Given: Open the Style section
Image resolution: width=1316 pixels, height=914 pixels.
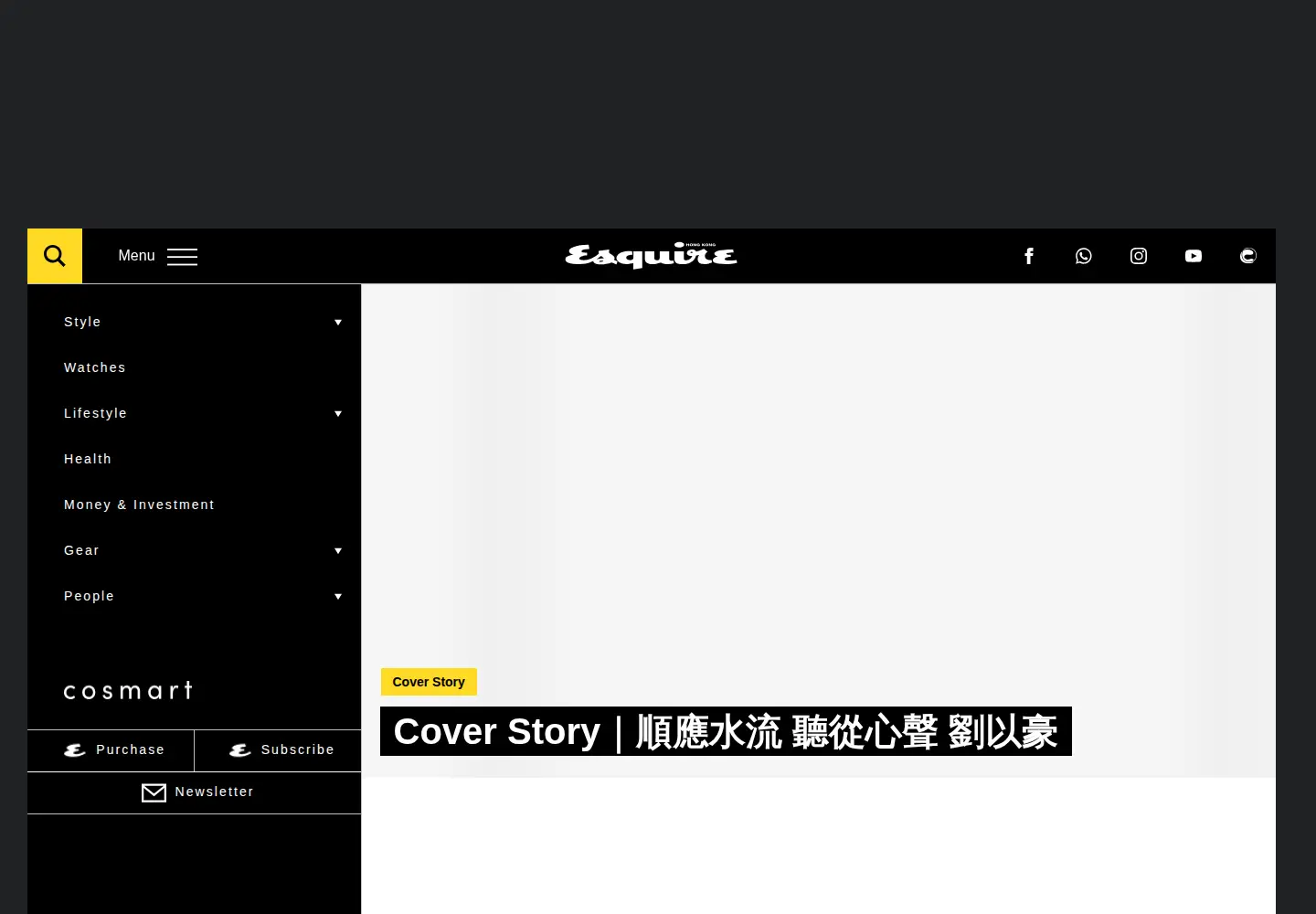Looking at the screenshot, I should (x=82, y=322).
